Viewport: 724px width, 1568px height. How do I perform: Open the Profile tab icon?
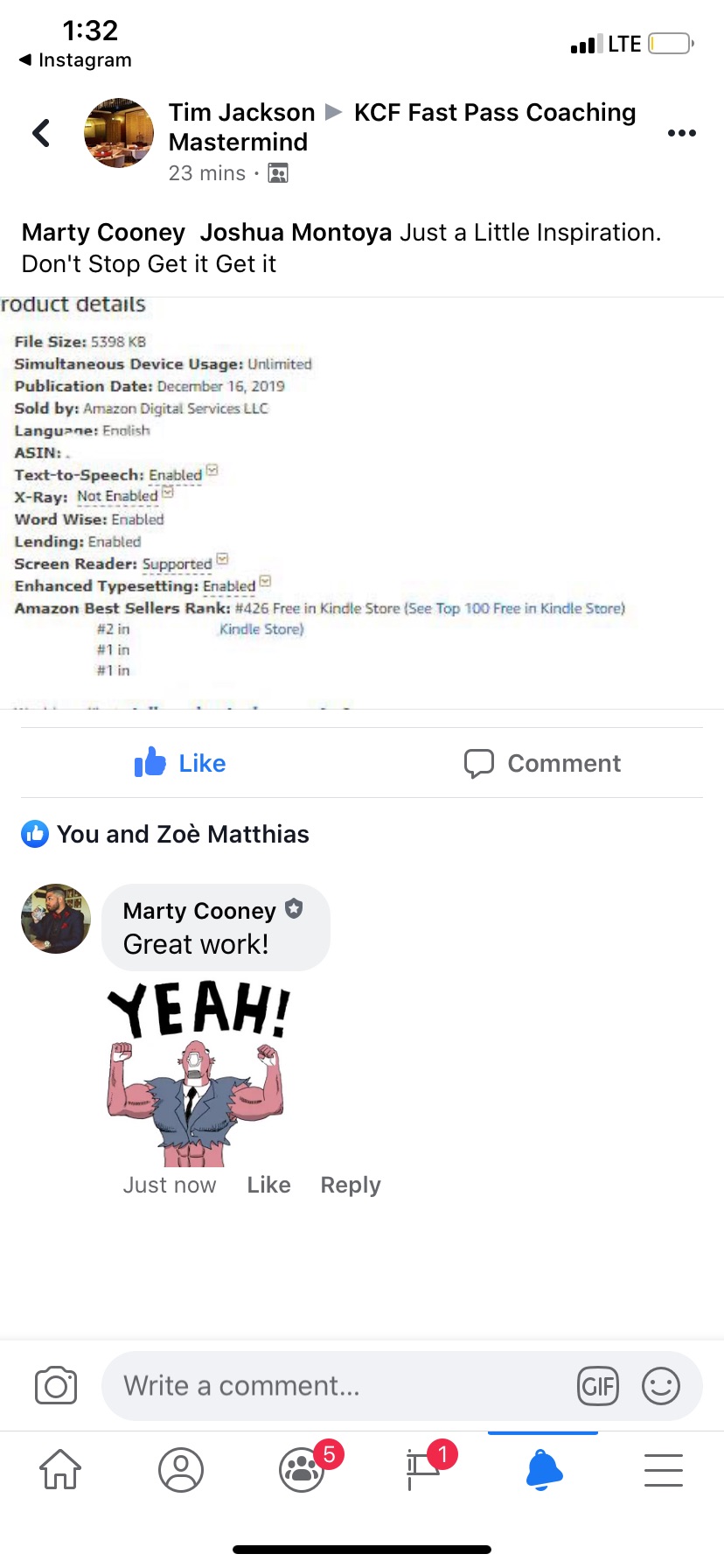tap(181, 1469)
